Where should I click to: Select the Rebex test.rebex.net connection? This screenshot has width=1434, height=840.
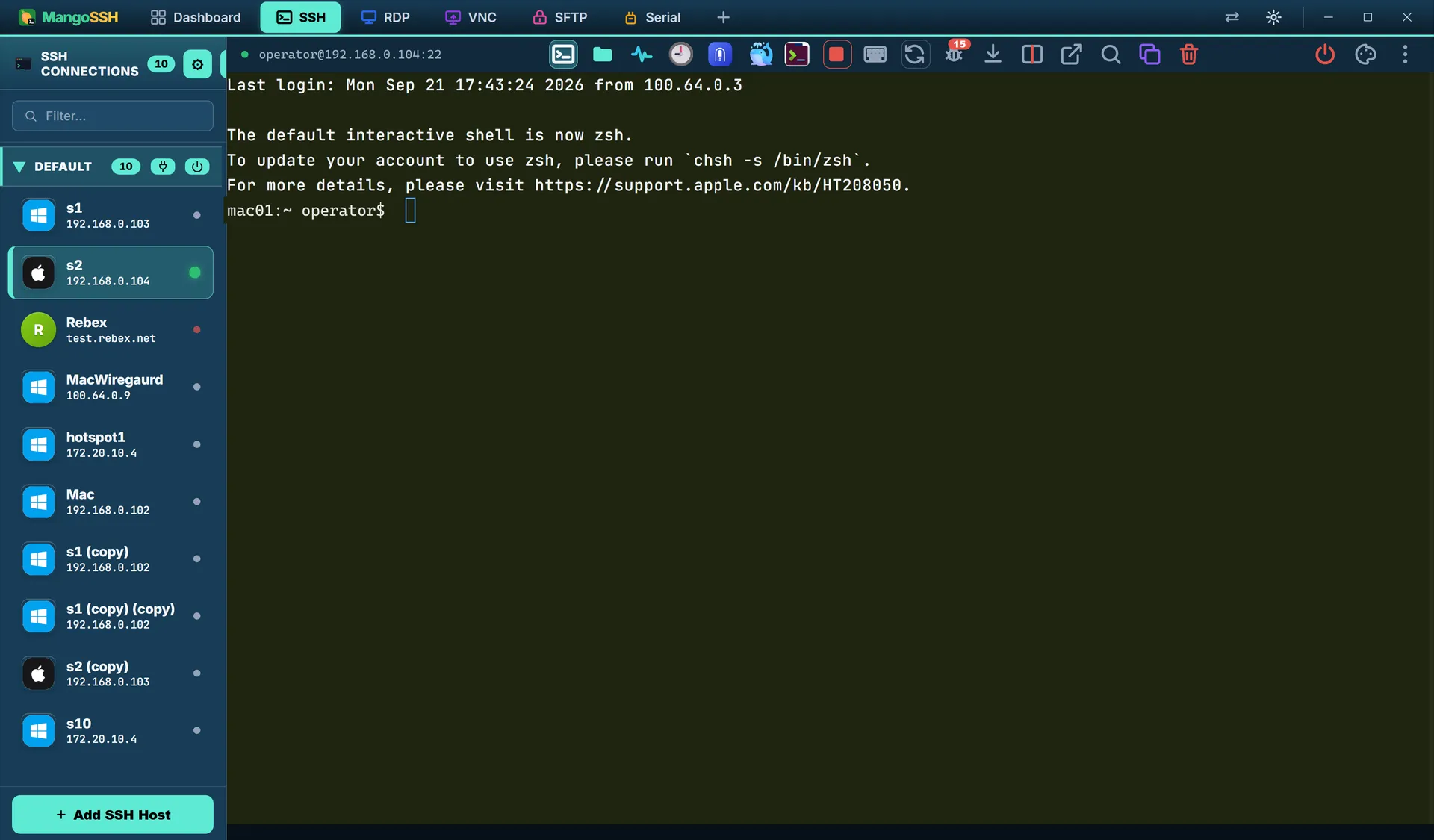coord(111,330)
